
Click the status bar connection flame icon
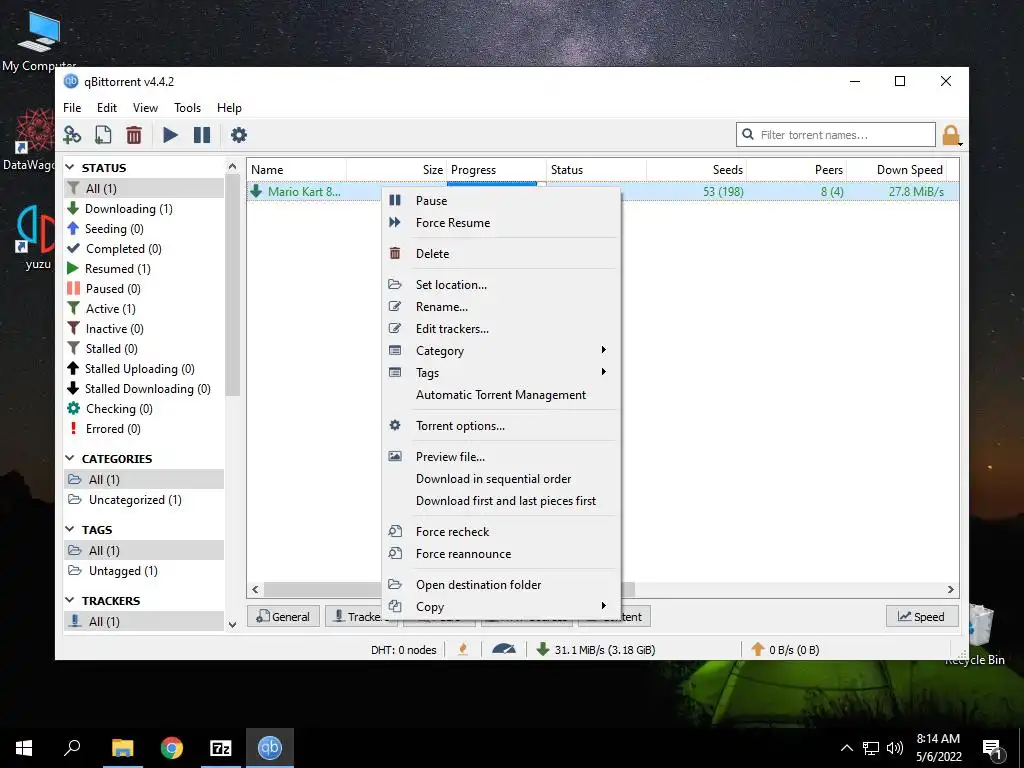click(x=463, y=649)
